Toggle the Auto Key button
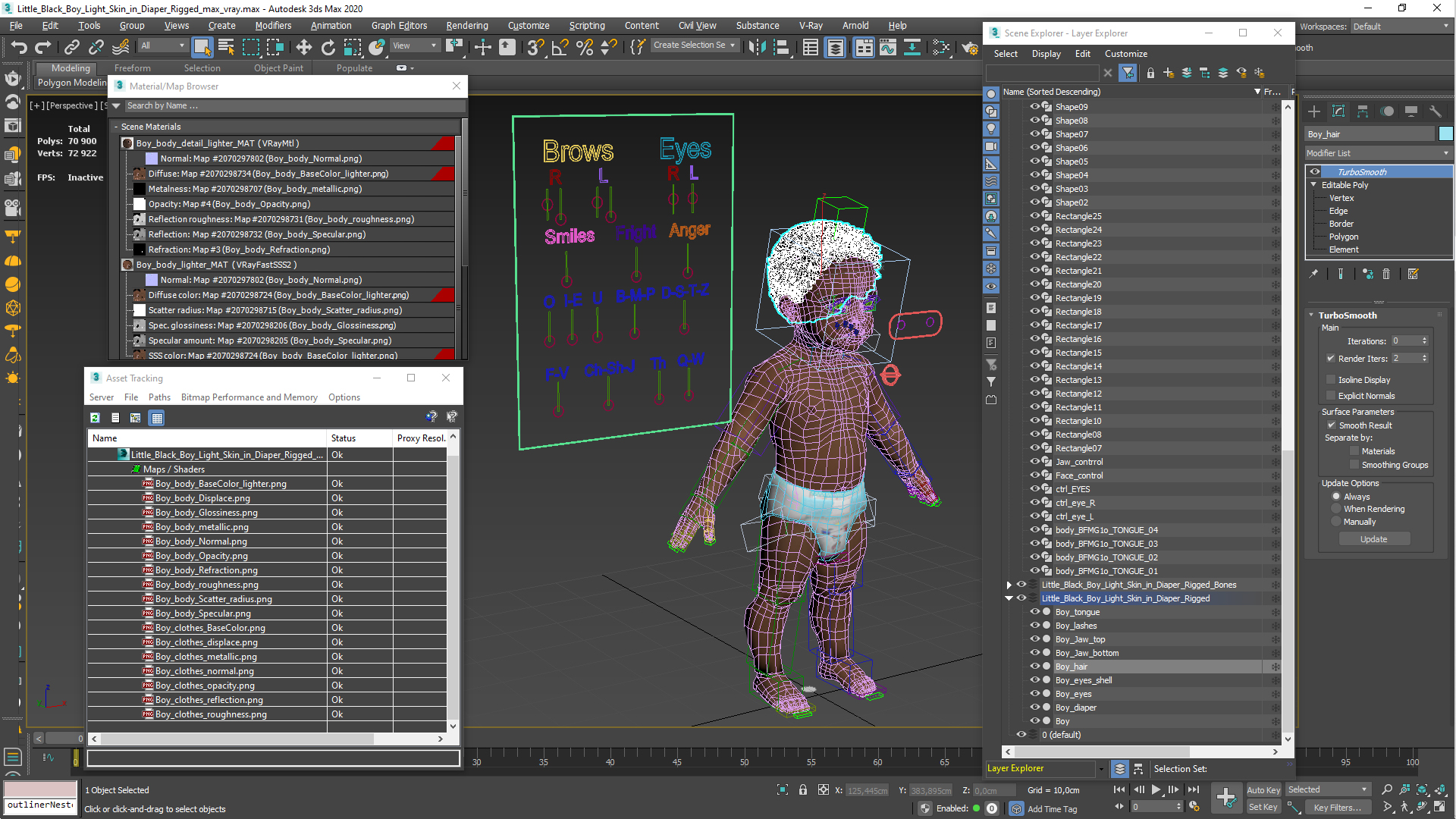 1263,789
